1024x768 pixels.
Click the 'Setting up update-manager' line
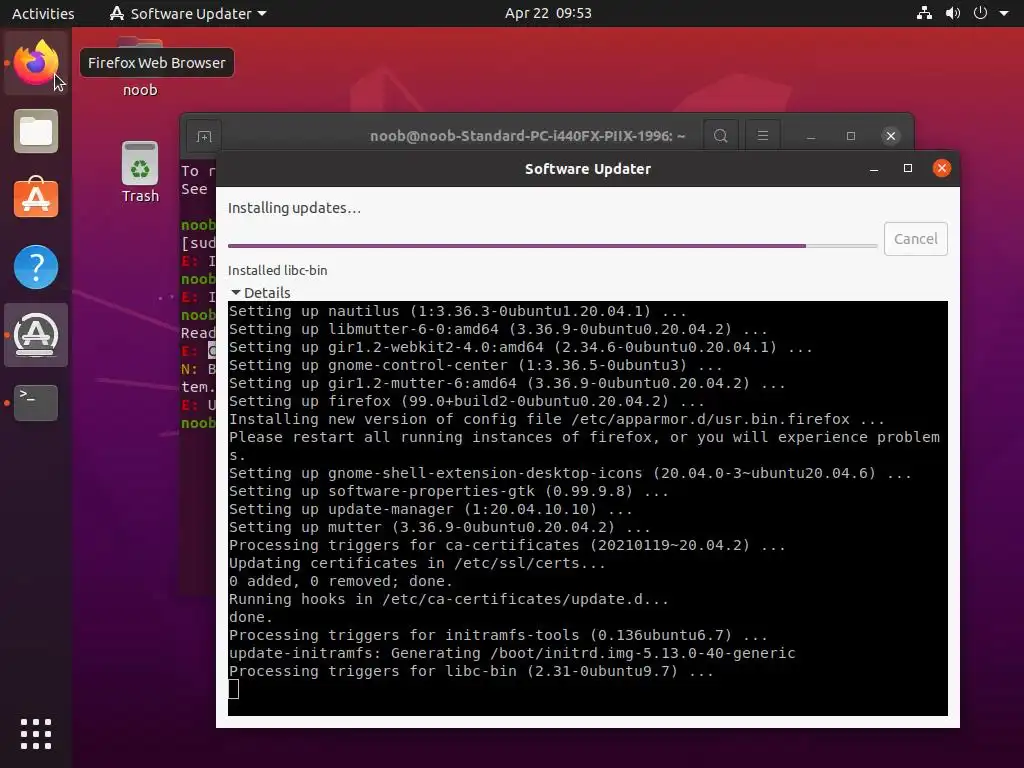[430, 509]
